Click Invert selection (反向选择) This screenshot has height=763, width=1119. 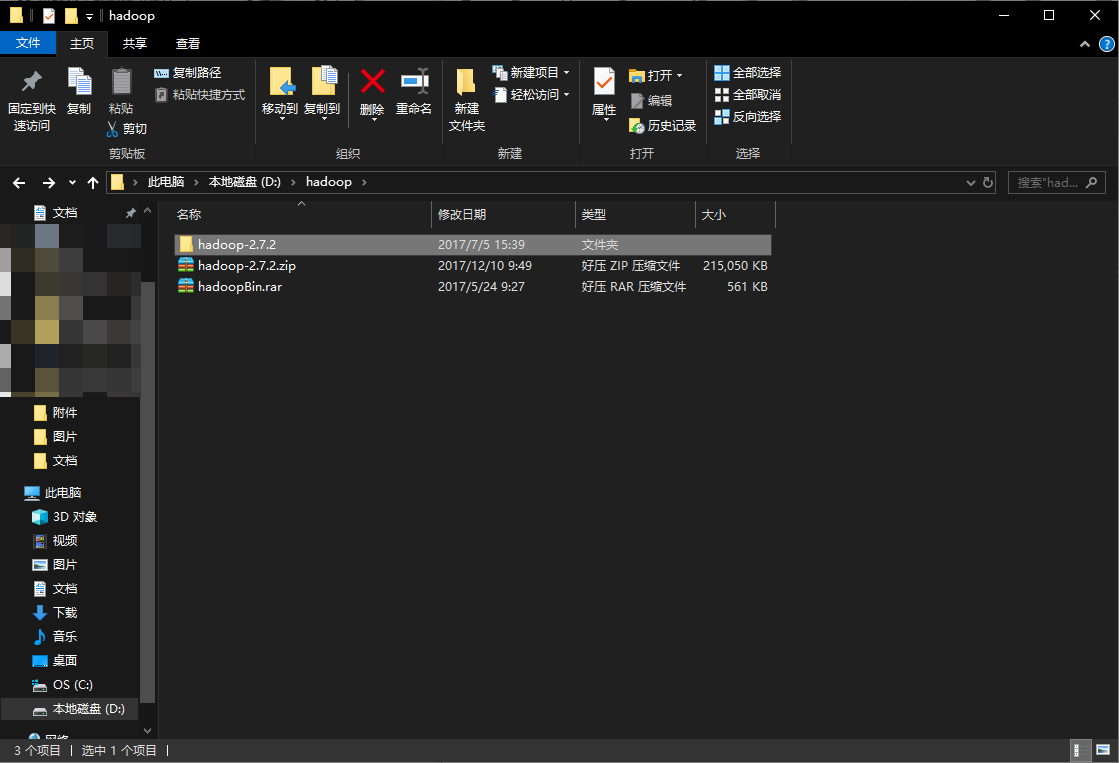(748, 116)
